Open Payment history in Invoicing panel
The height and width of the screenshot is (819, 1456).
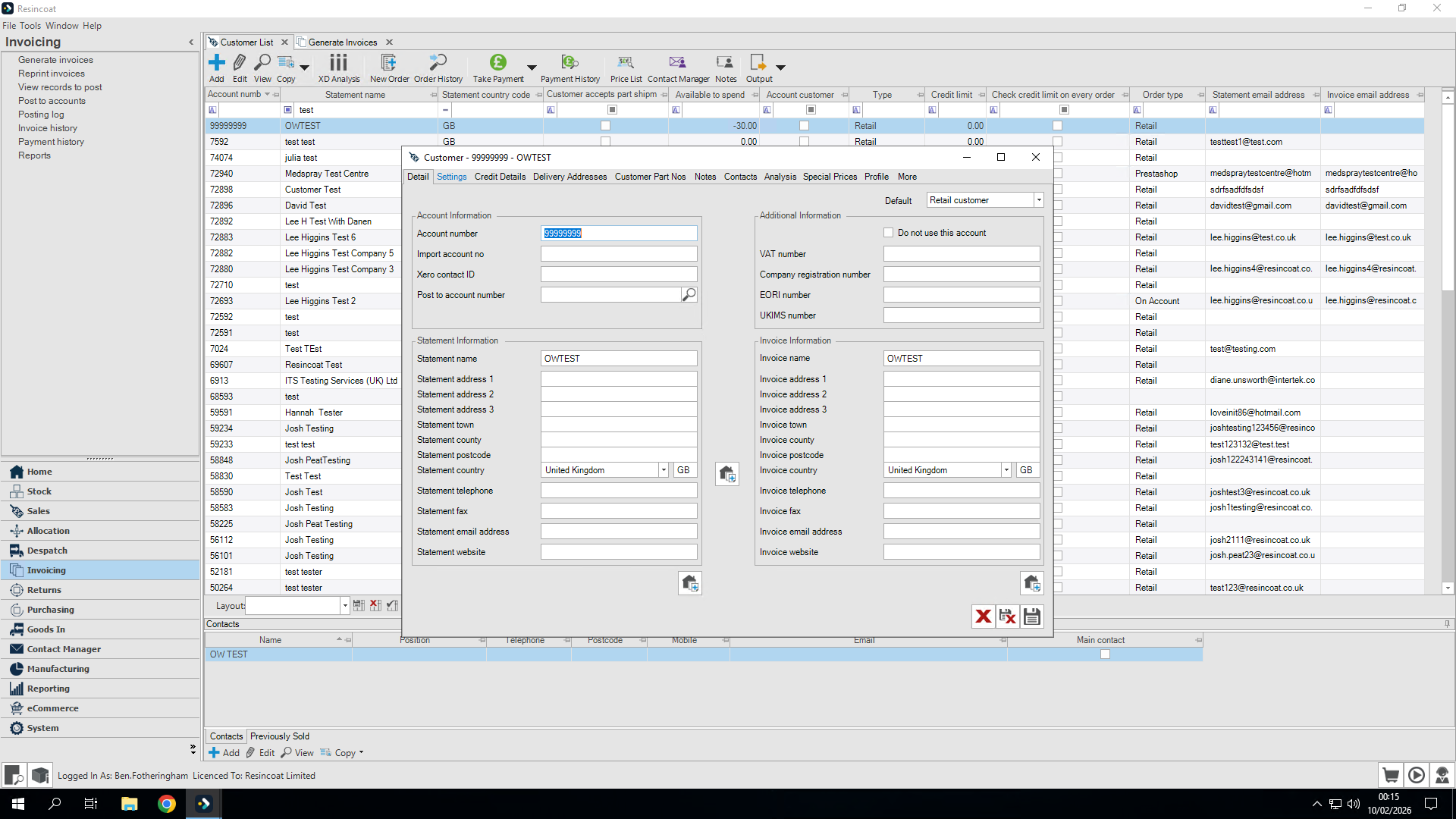pos(51,142)
